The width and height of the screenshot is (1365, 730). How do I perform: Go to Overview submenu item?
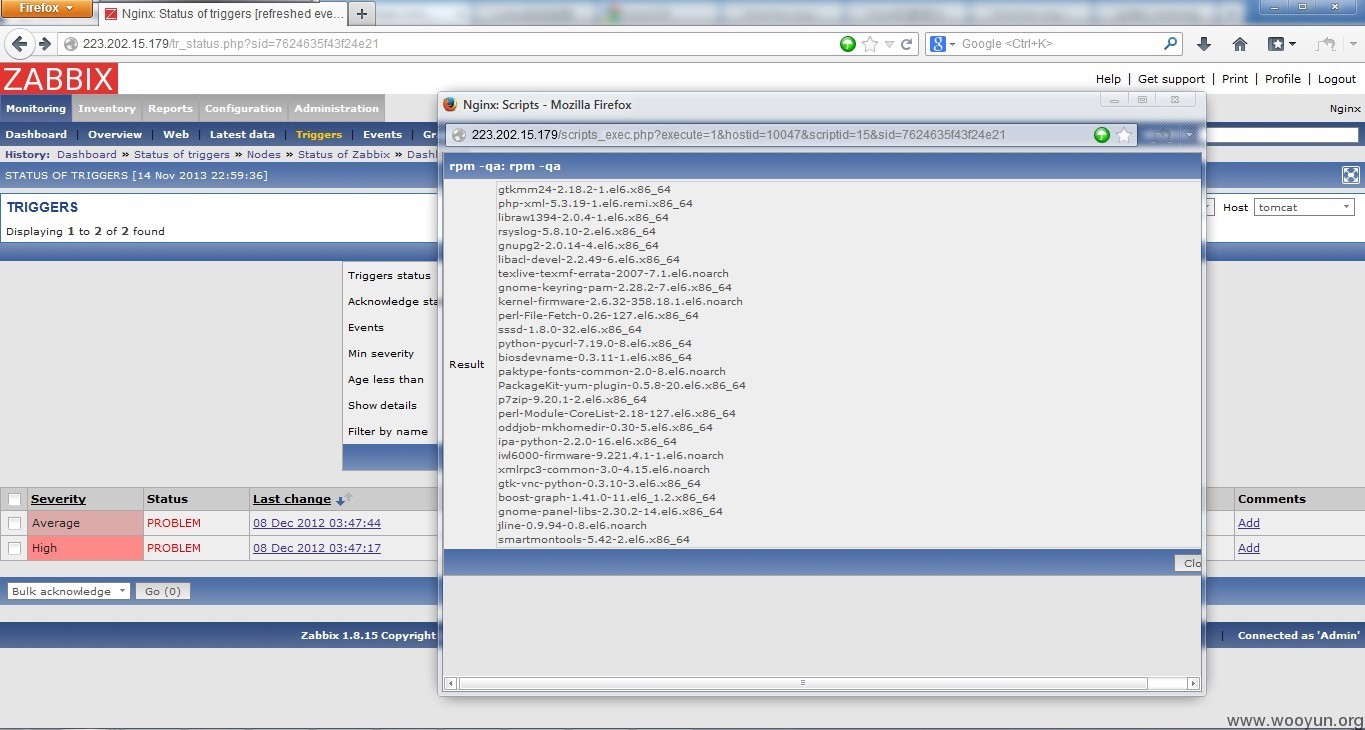click(x=115, y=134)
